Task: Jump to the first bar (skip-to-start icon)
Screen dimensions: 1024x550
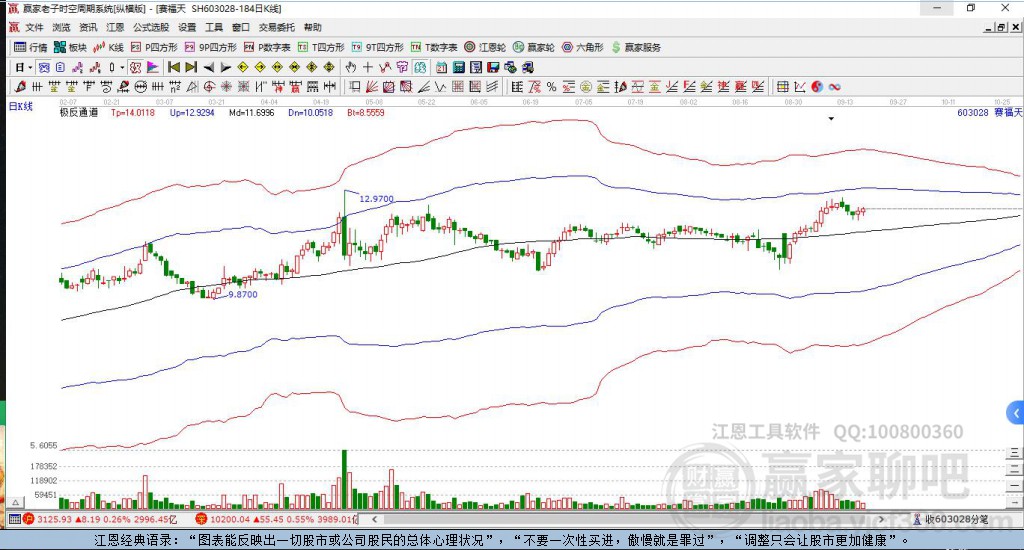Action: pos(174,67)
